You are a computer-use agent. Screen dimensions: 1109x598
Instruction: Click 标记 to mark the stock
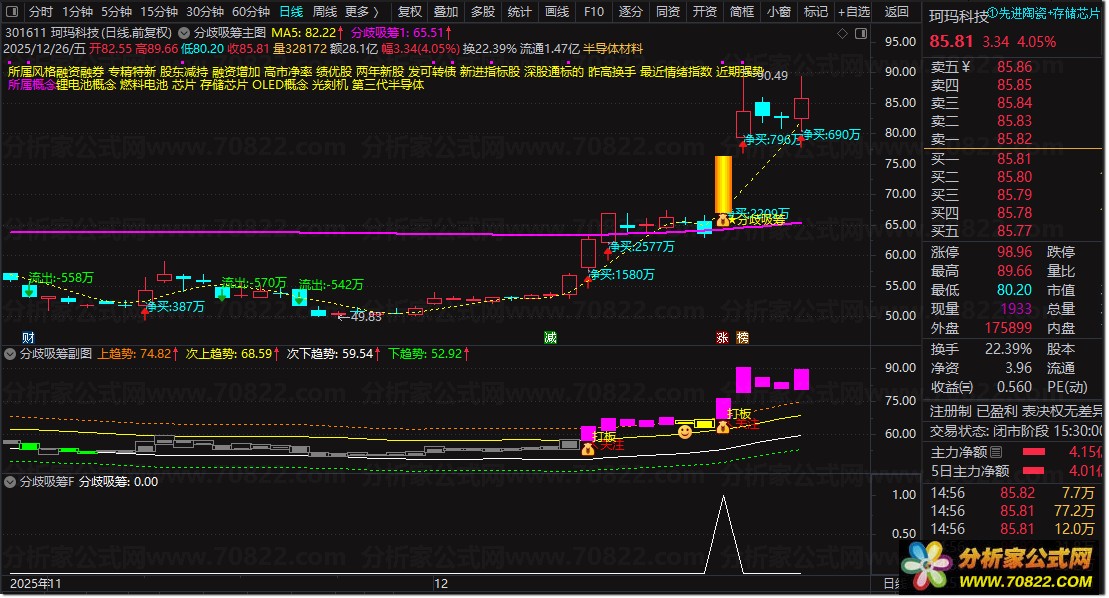coord(815,11)
